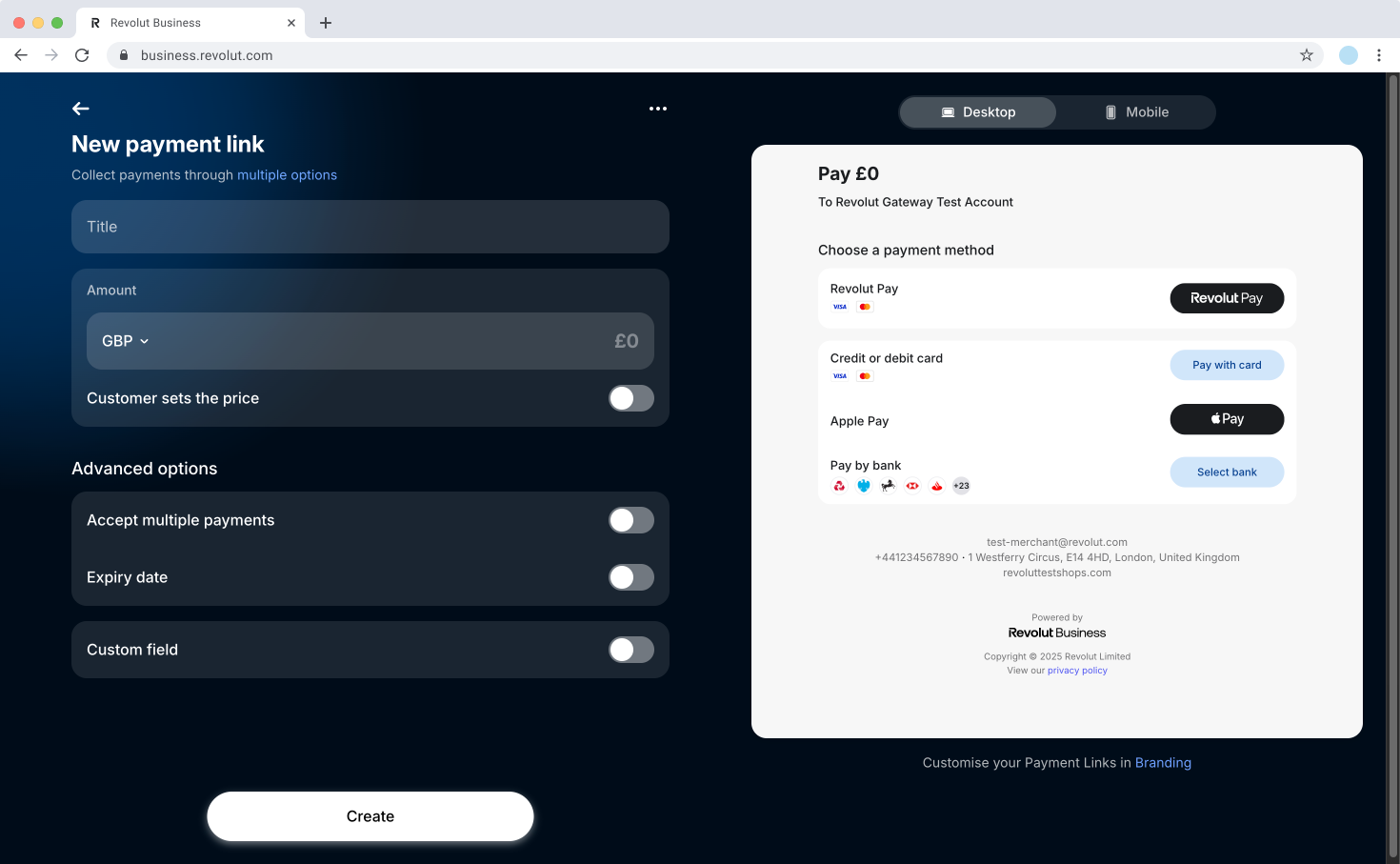The height and width of the screenshot is (864, 1400).
Task: Enable Customer sets the price
Action: pyautogui.click(x=631, y=398)
